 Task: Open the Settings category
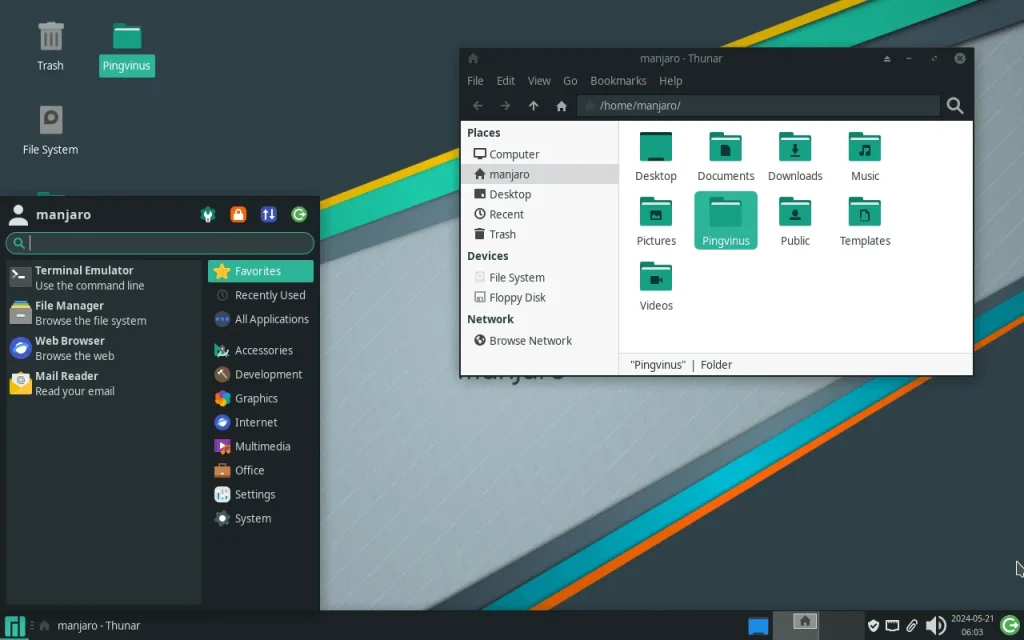261,494
